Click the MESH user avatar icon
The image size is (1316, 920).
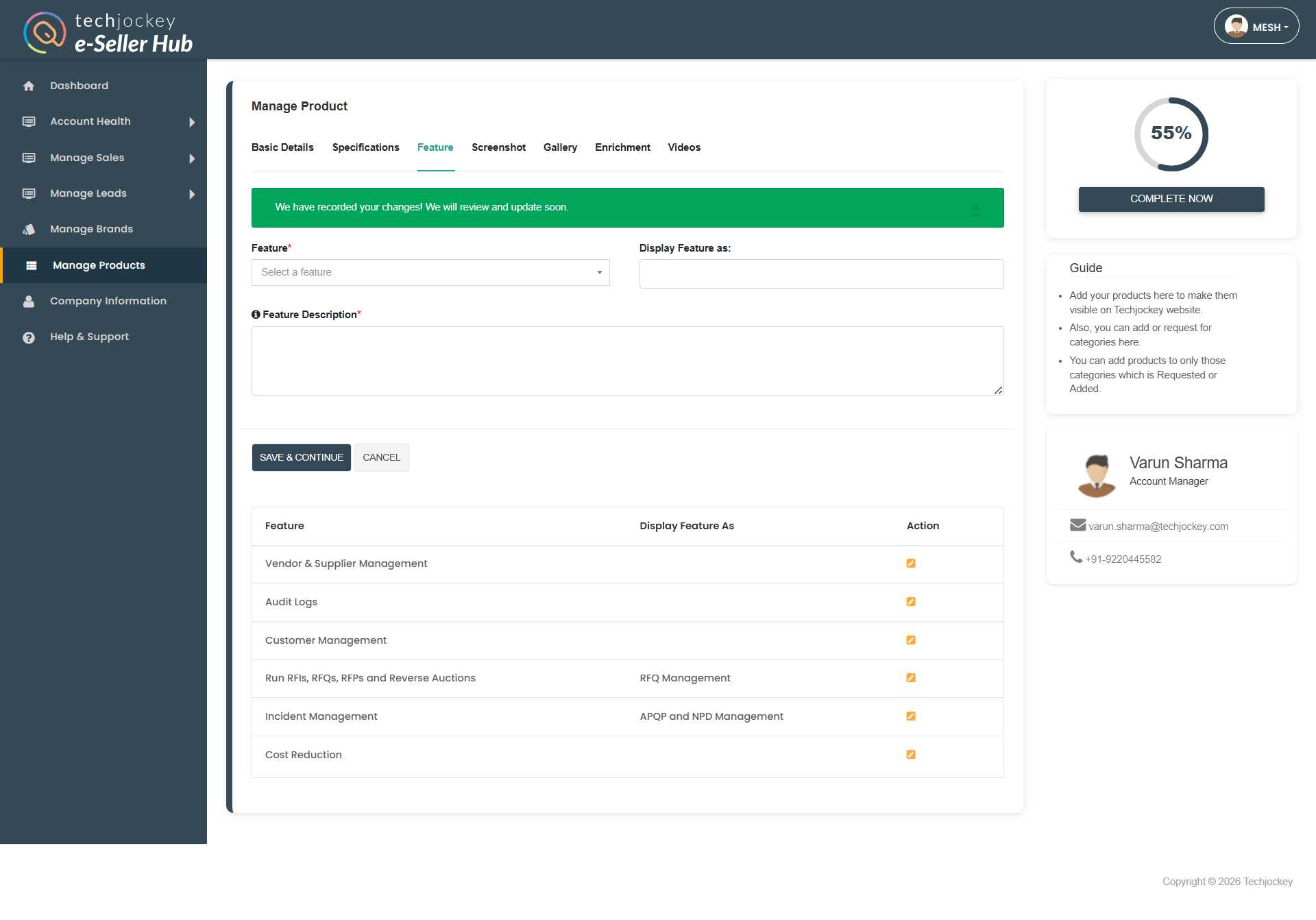point(1236,26)
